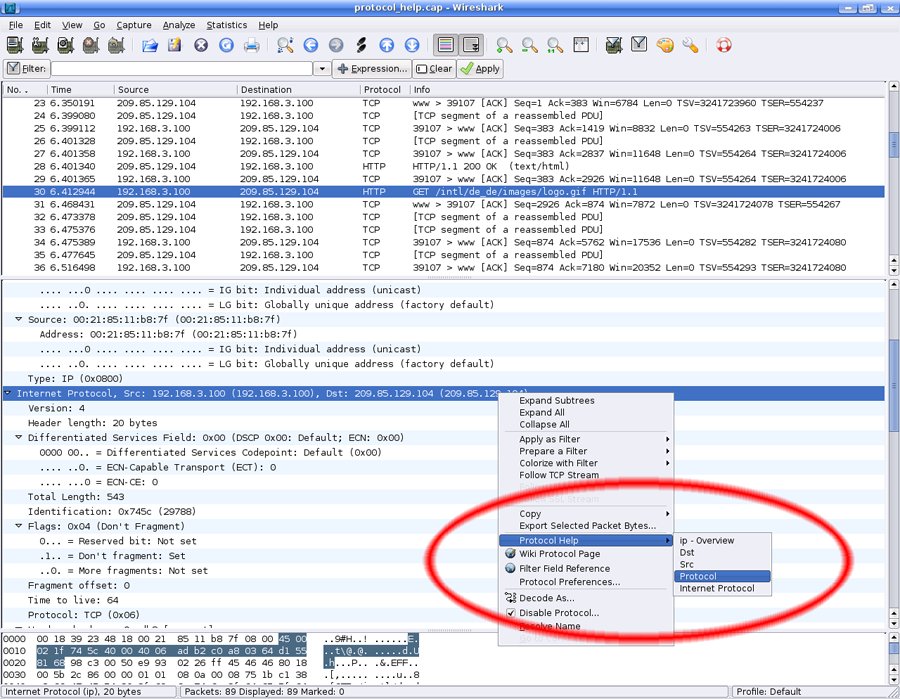900x699 pixels.
Task: Collapse the Source 00:21:85:11:b8:7f node
Action: pos(18,319)
